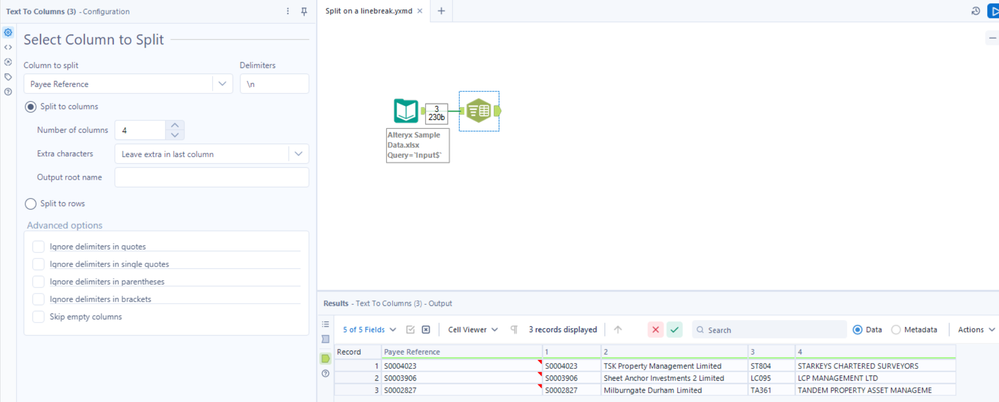999x402 pixels.
Task: Decrease Number of columns with down arrow
Action: click(x=175, y=135)
